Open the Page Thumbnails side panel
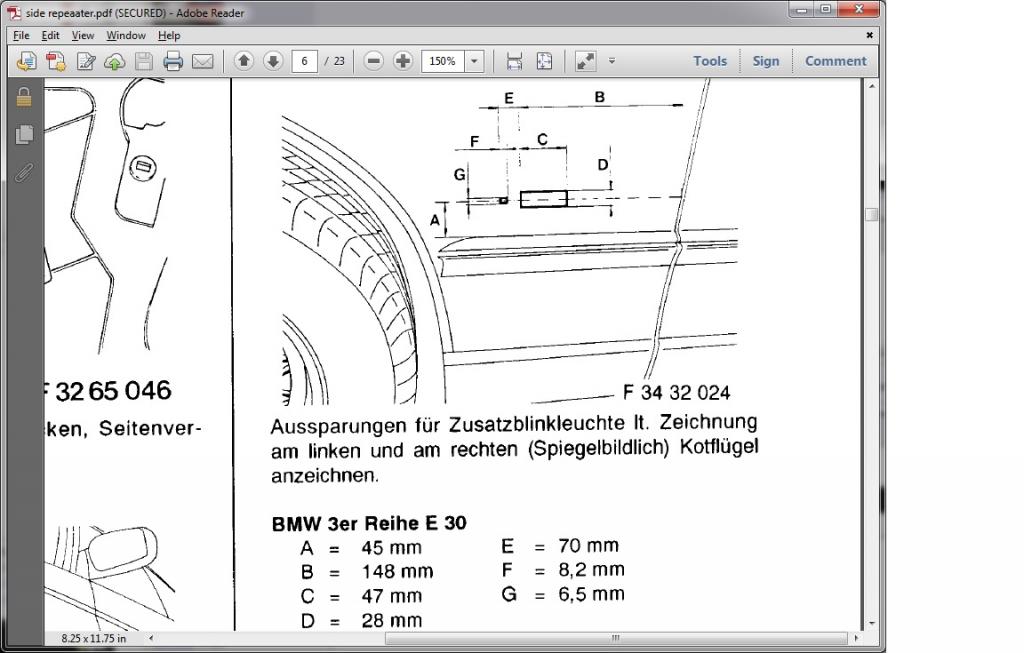 tap(25, 134)
